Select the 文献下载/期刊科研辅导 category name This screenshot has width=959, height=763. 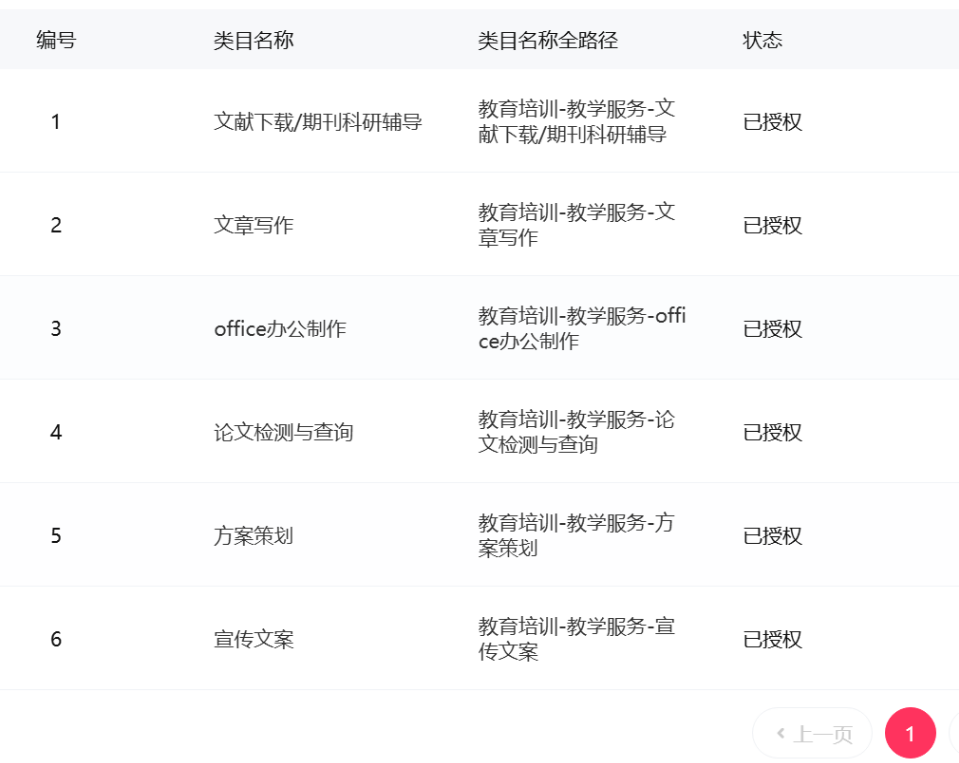click(x=317, y=122)
